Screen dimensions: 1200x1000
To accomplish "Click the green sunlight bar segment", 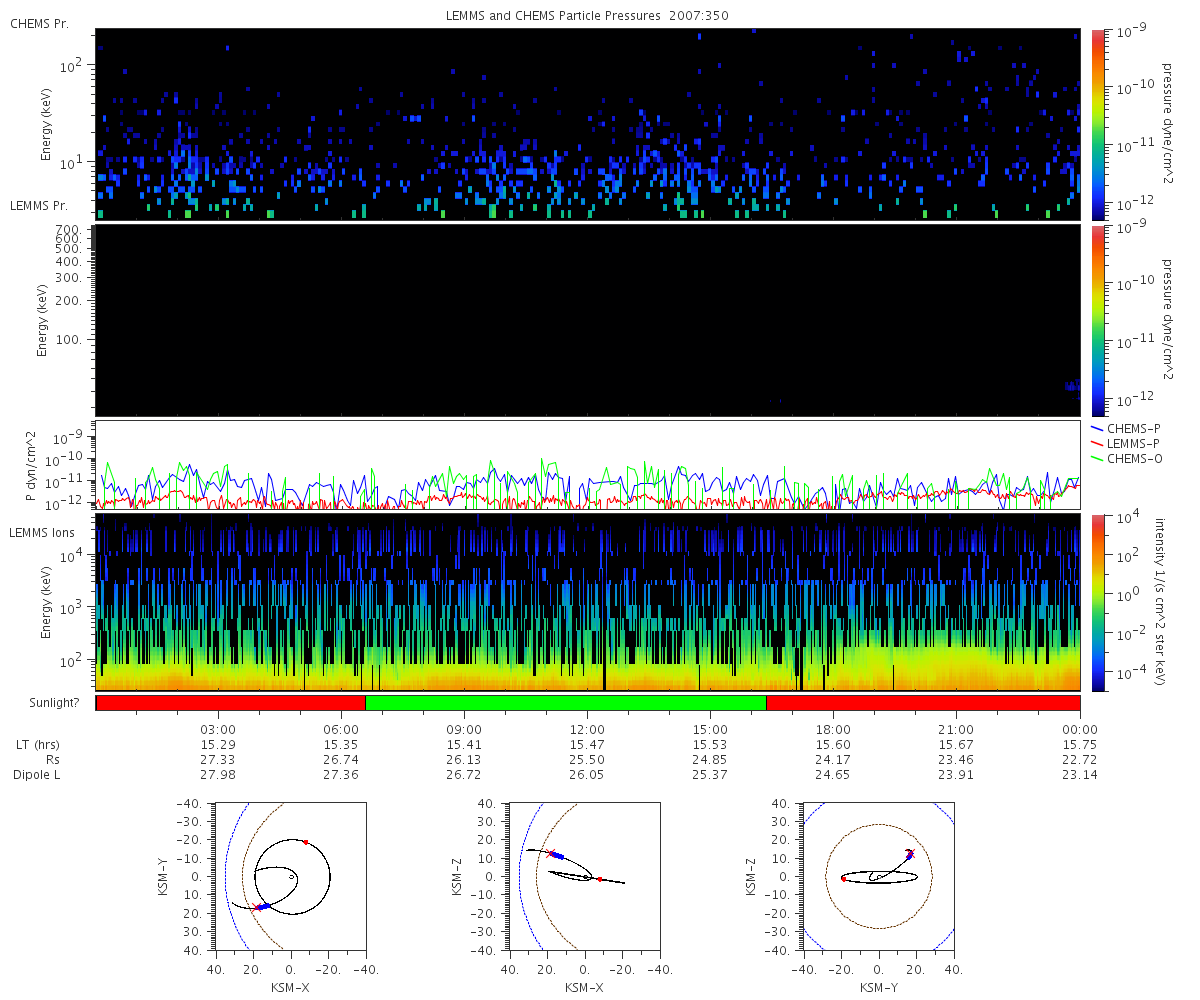I will pos(566,703).
